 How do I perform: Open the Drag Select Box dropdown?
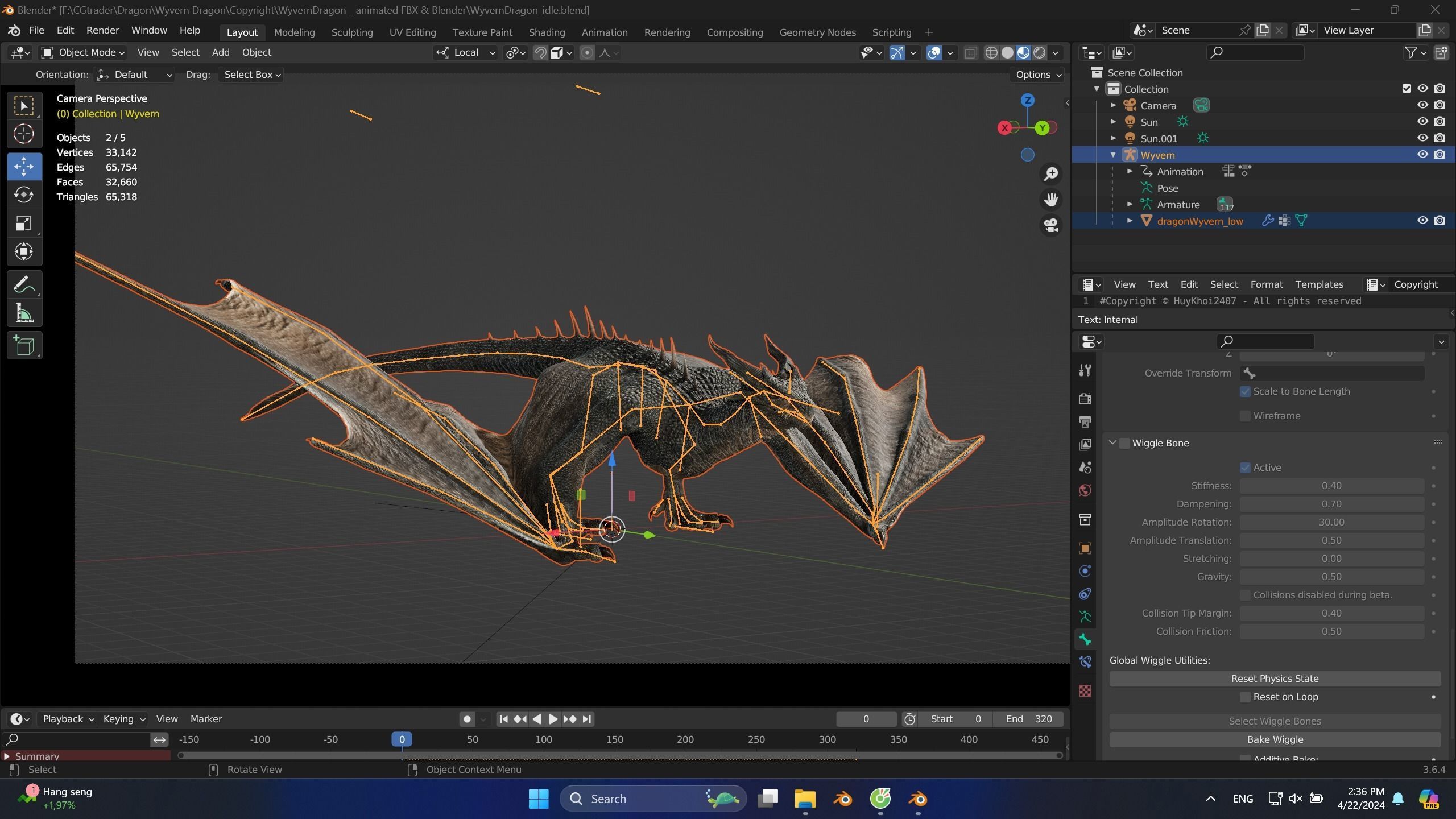(x=251, y=75)
